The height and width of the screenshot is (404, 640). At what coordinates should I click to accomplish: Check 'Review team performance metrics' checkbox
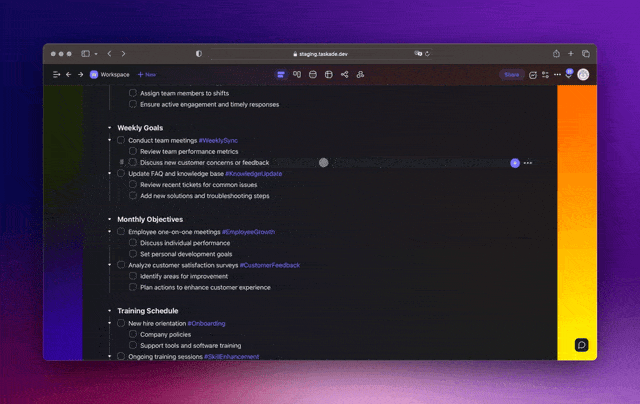click(133, 151)
